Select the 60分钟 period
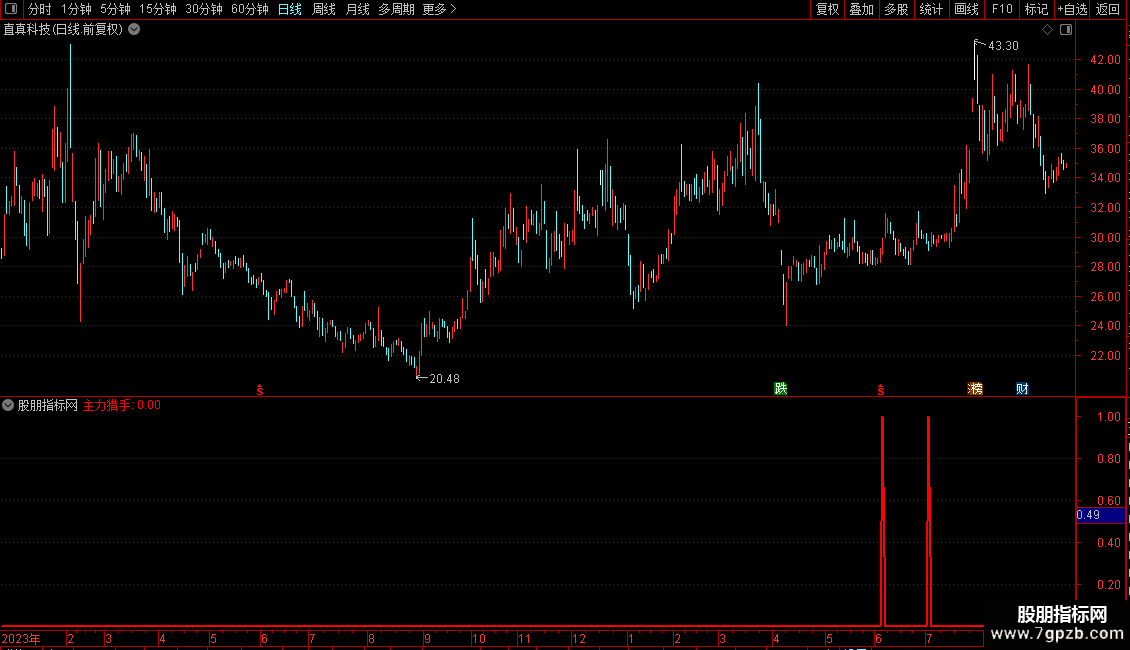Screen dimensions: 1130x650 coord(250,9)
